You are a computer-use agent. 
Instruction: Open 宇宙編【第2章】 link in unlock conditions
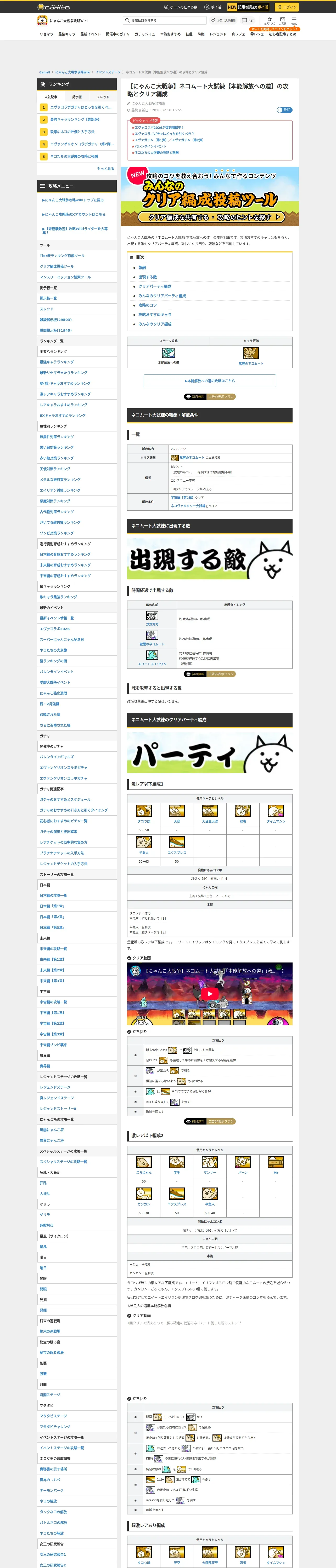(x=183, y=497)
